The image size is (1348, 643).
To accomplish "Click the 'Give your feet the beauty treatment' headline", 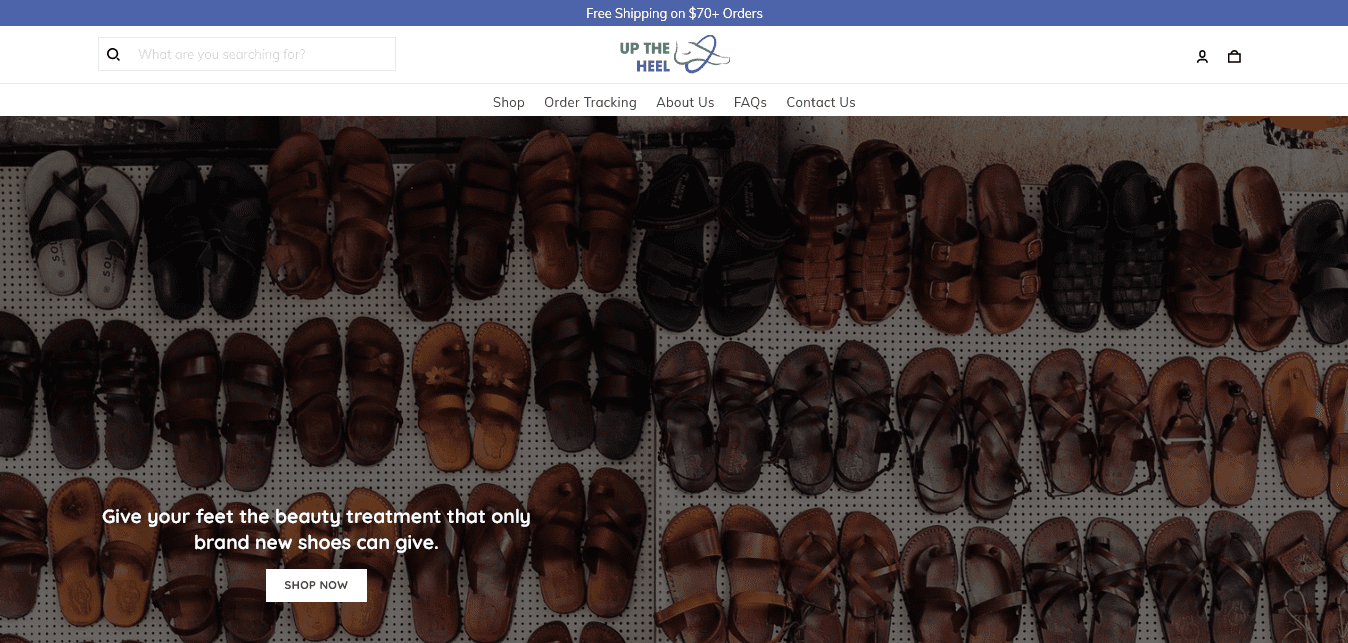I will point(316,530).
